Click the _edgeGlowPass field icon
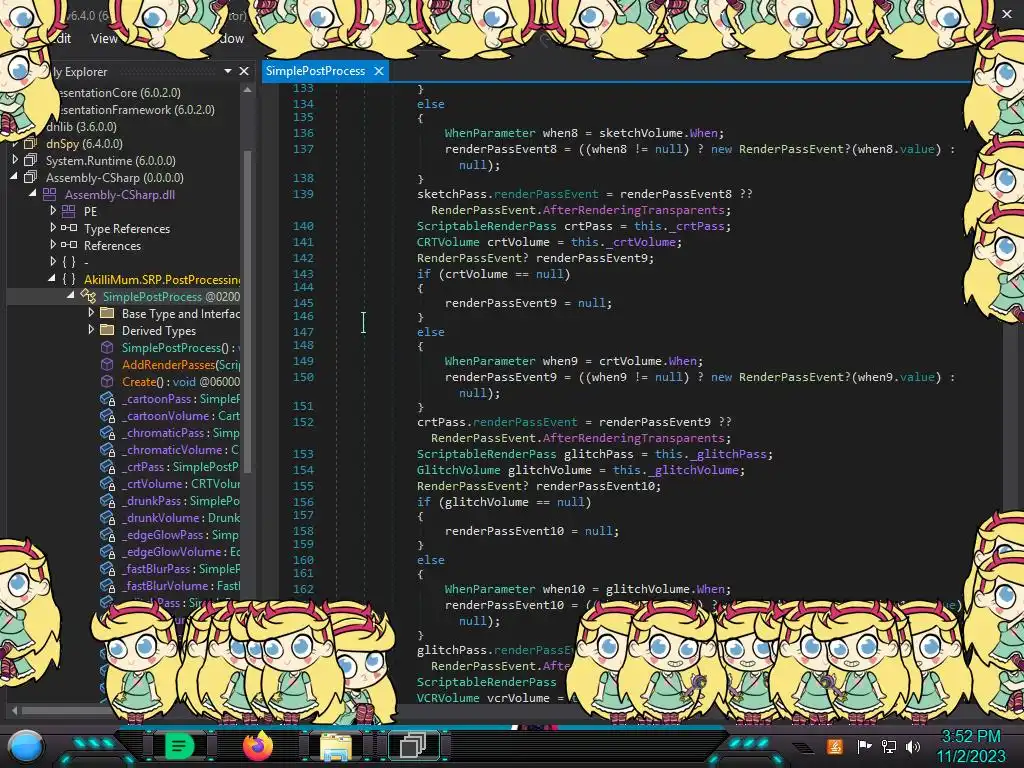Image resolution: width=1024 pixels, height=768 pixels. point(108,535)
